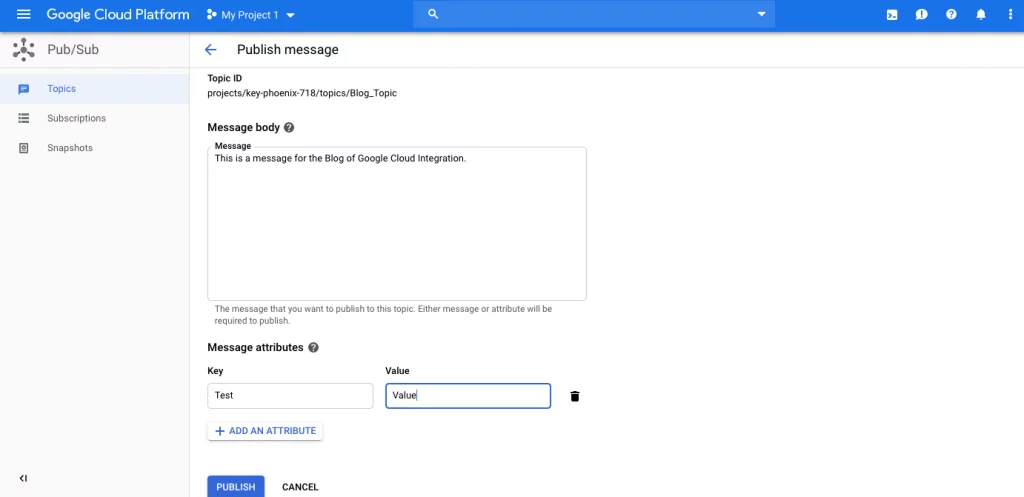Open the help question mark icon
The width and height of the screenshot is (1024, 497).
[951, 14]
